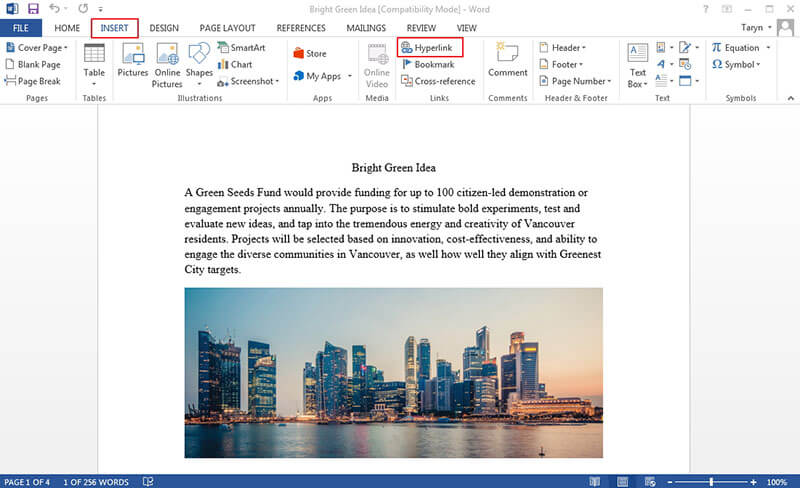Insert a Chart
Screen dimensions: 800x488
pos(235,64)
